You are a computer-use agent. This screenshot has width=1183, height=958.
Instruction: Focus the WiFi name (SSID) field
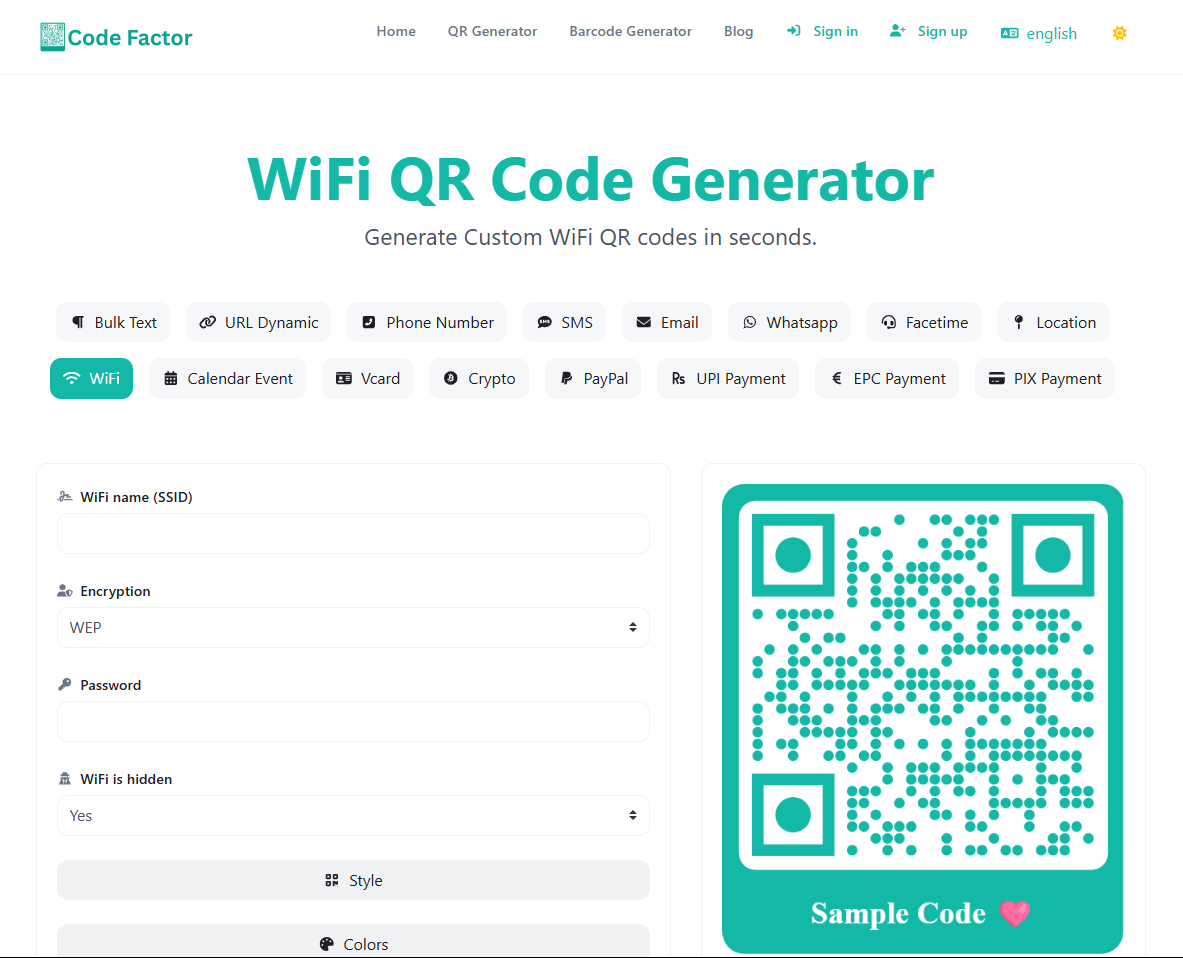click(x=353, y=533)
